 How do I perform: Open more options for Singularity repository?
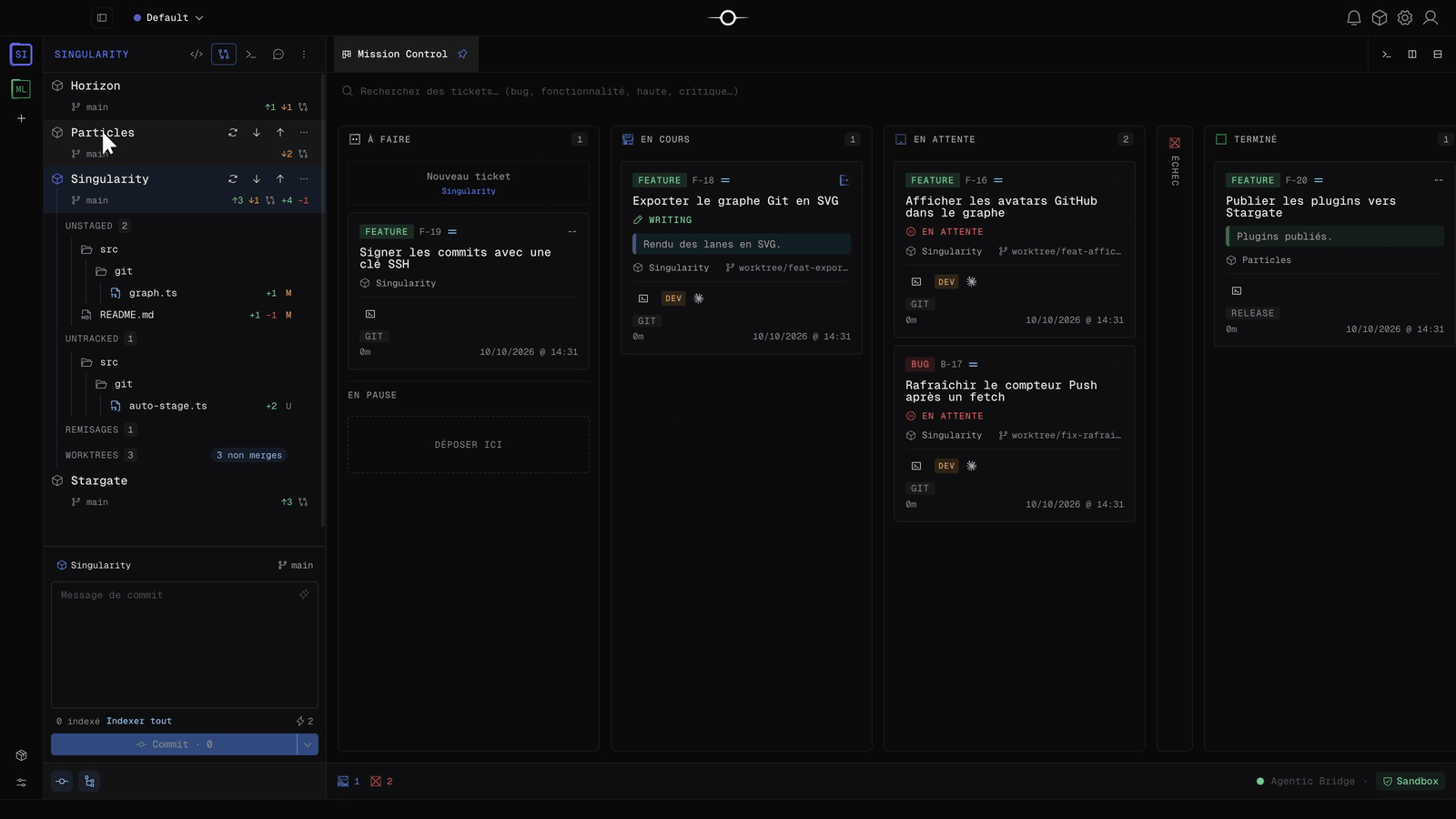[304, 179]
